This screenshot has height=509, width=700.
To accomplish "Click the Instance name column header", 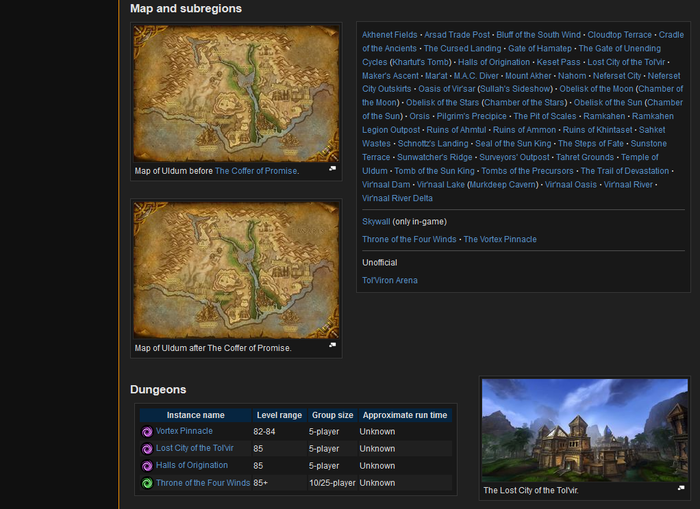I will (195, 415).
